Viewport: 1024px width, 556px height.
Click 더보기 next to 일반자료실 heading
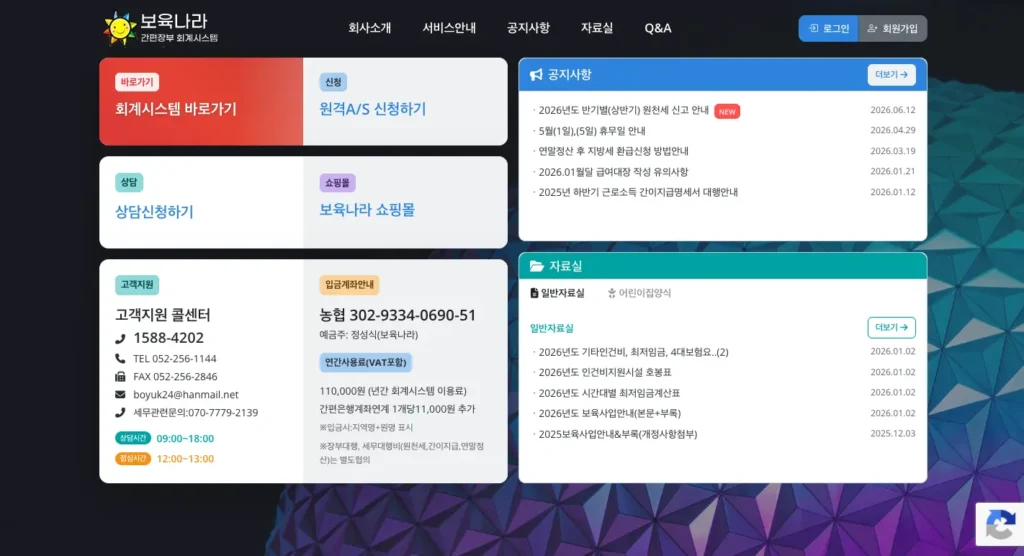point(891,328)
